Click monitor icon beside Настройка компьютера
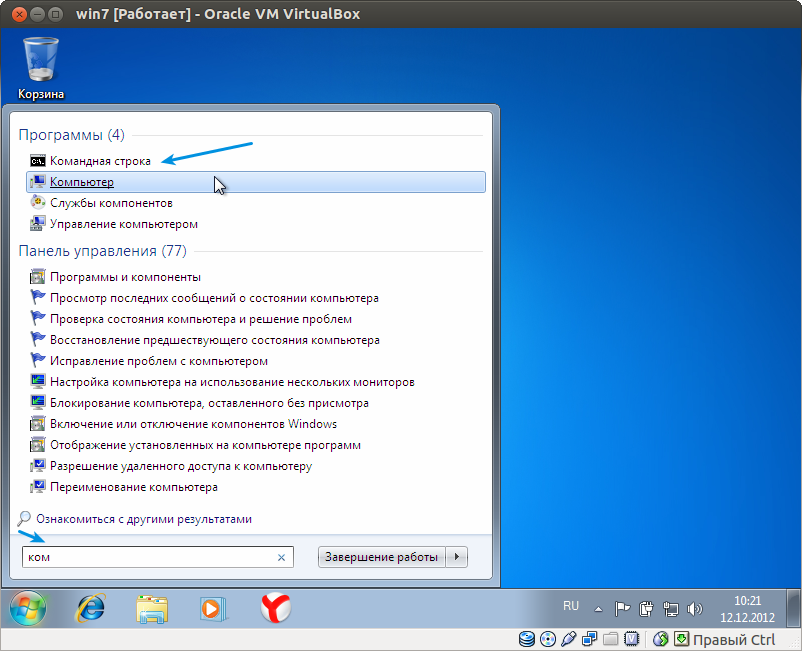 point(37,382)
